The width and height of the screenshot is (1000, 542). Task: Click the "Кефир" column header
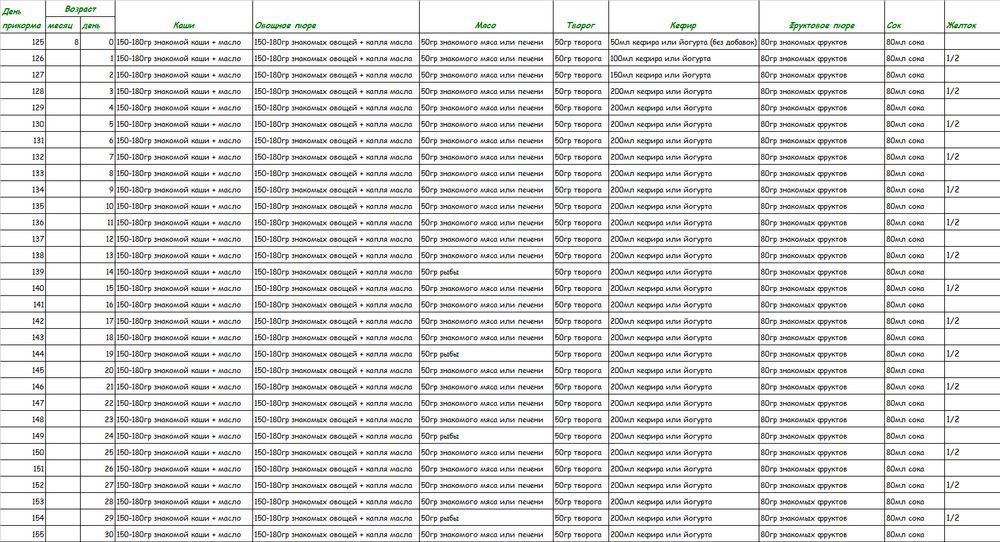[682, 24]
